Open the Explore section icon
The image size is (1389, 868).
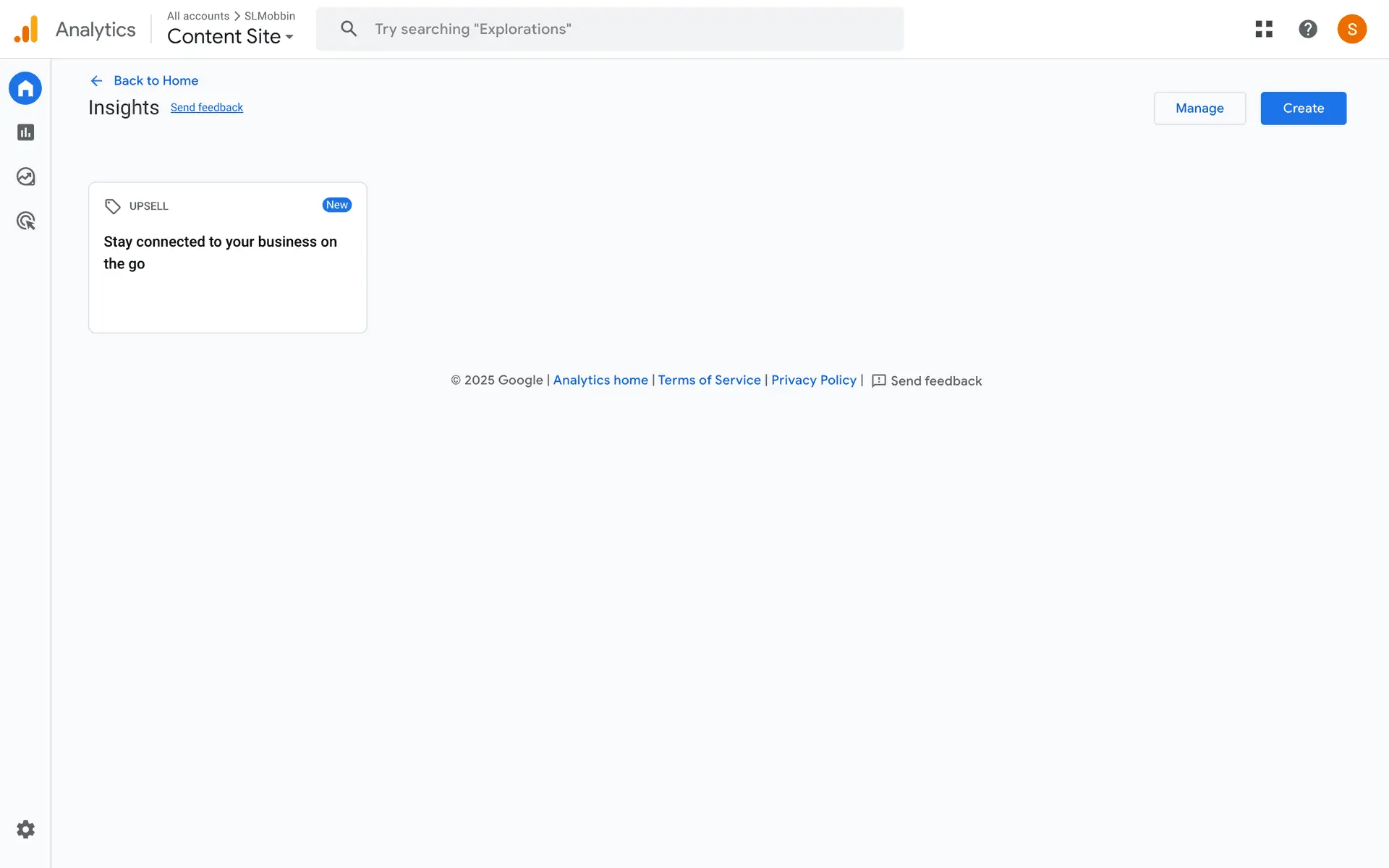point(25,176)
